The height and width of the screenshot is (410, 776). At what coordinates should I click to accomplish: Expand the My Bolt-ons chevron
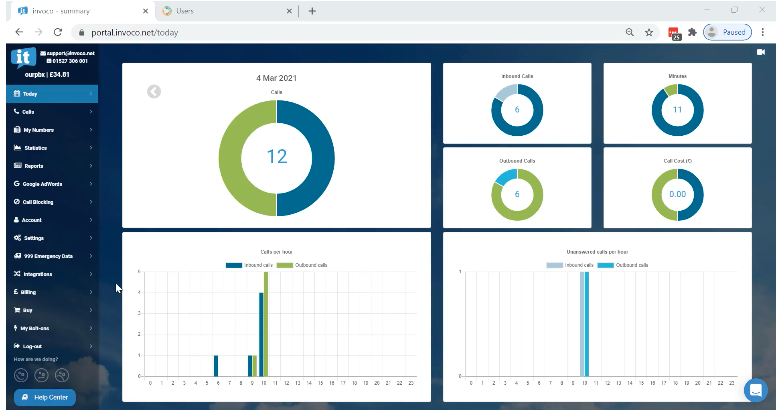(91, 328)
